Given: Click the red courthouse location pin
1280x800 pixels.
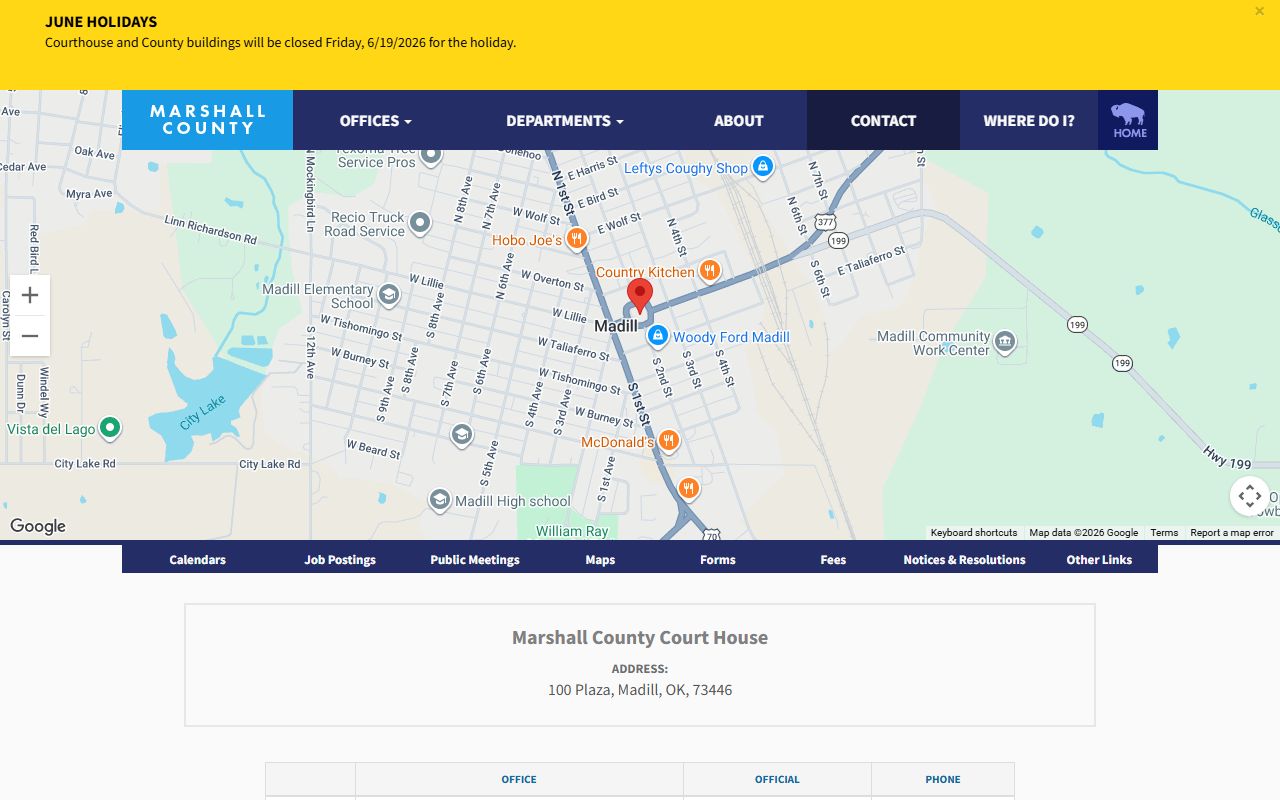Looking at the screenshot, I should tap(640, 297).
